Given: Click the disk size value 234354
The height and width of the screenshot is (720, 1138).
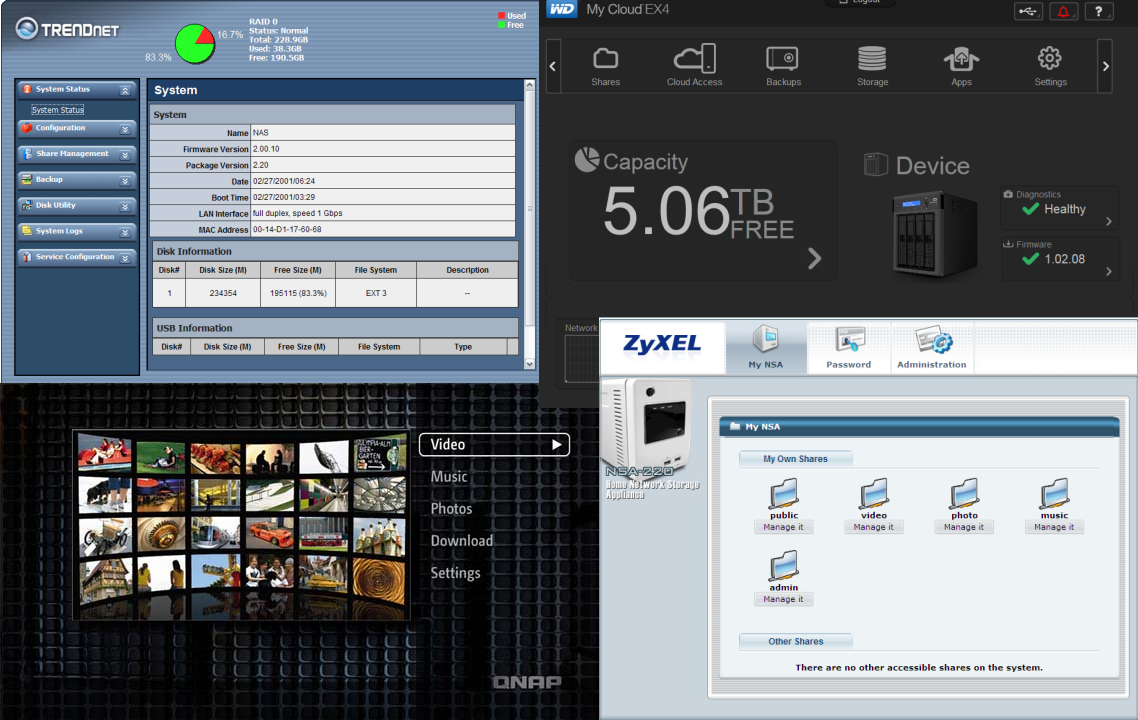Looking at the screenshot, I should click(223, 293).
